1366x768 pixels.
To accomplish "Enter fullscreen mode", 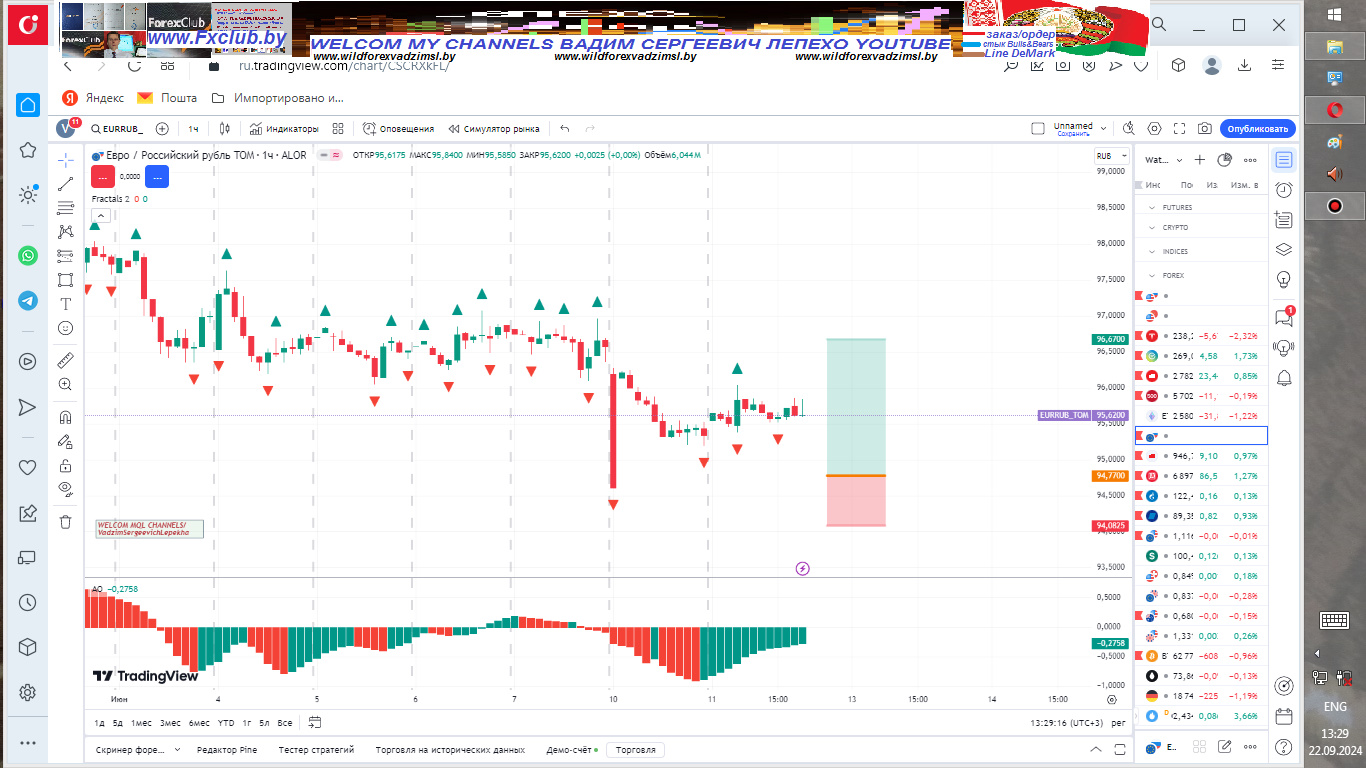I will [1180, 129].
